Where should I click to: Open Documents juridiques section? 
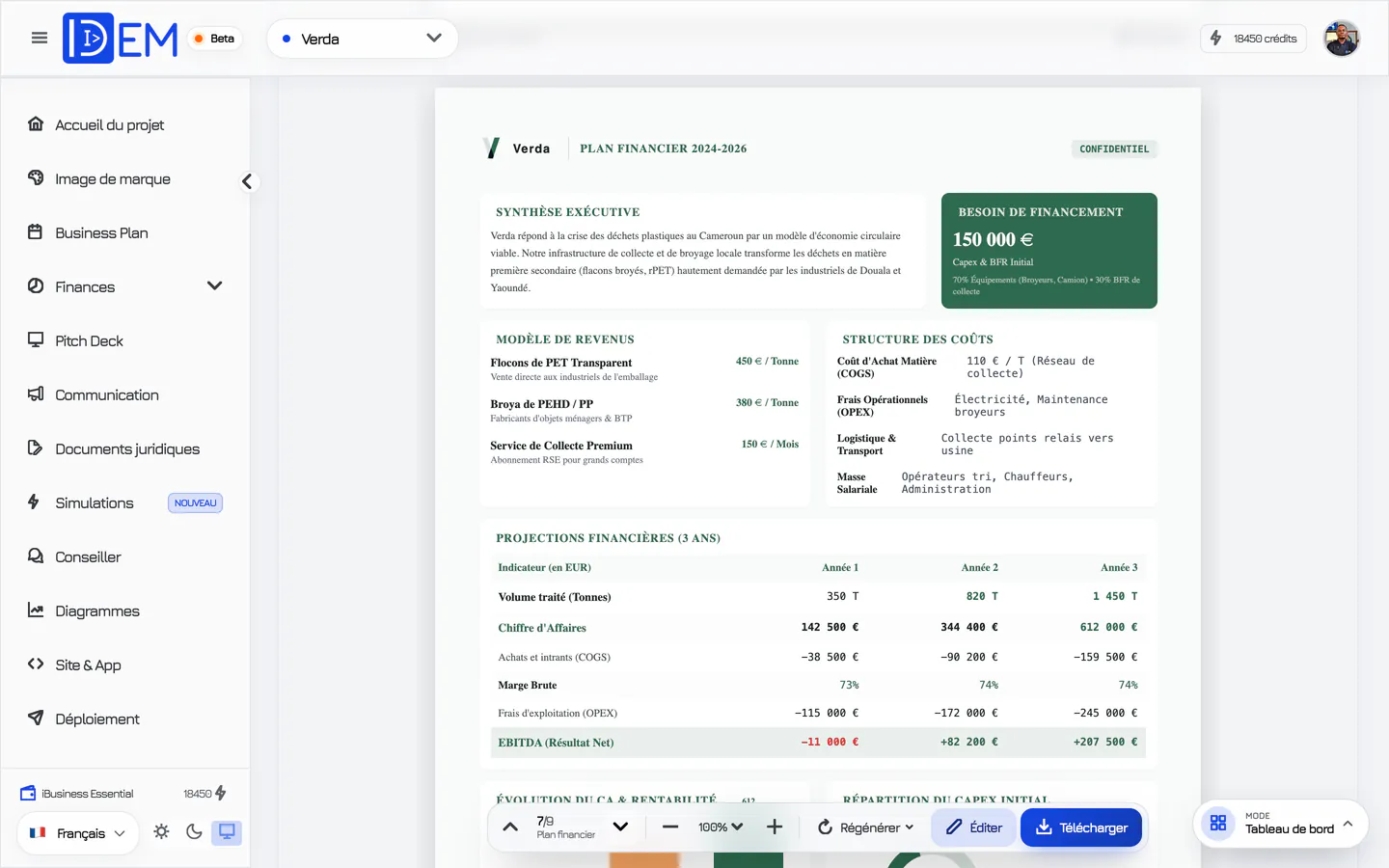tap(125, 448)
